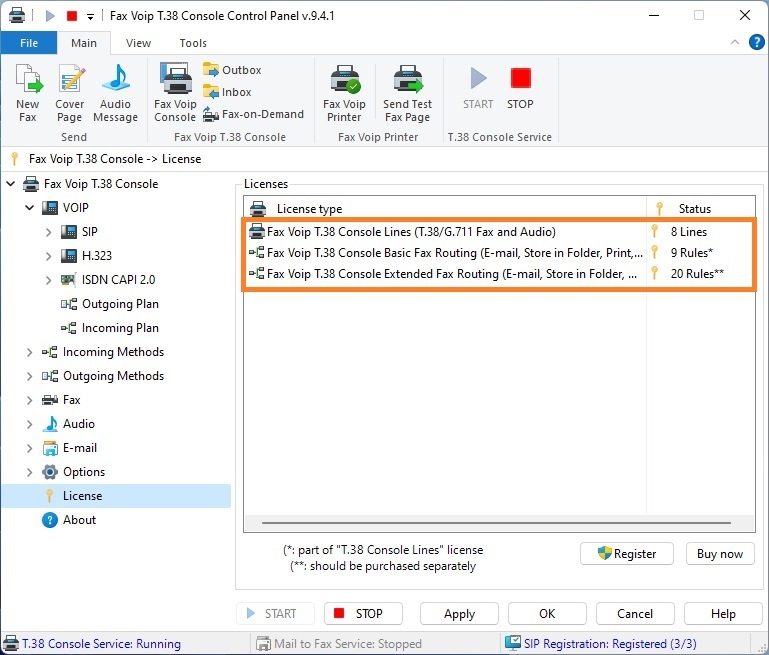Click the Help button
The image size is (769, 655).
point(723,614)
